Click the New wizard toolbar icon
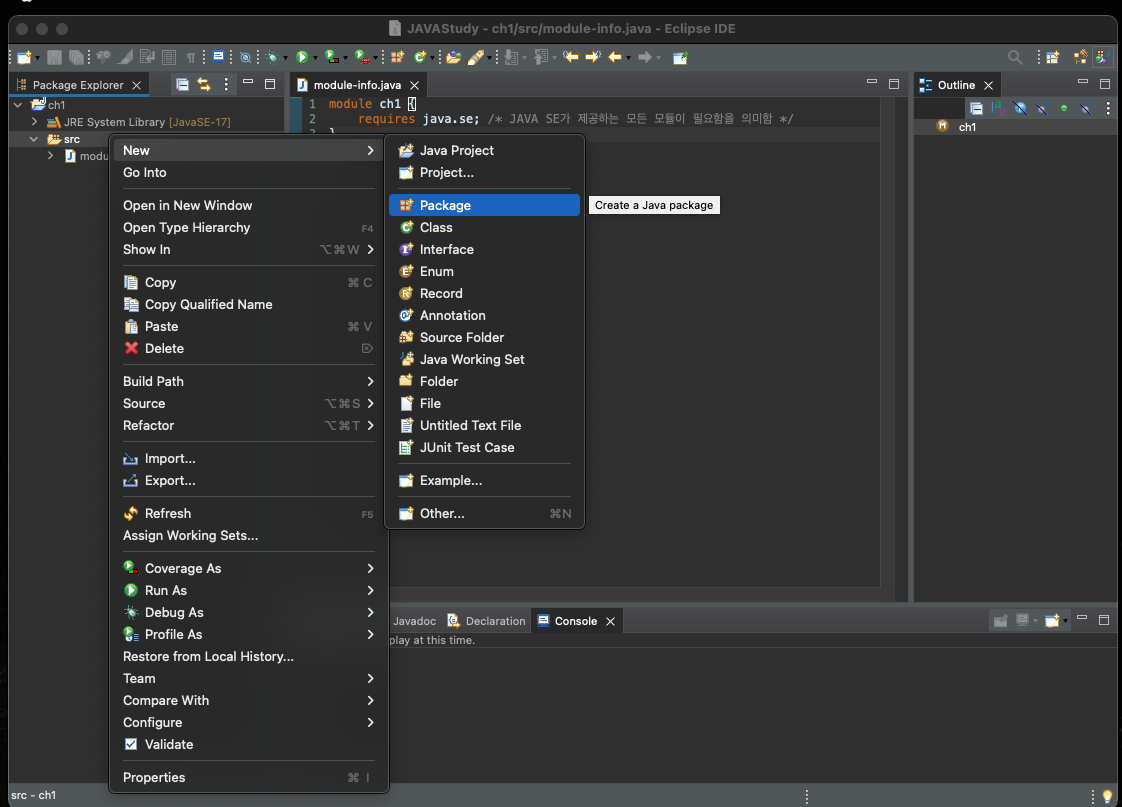The image size is (1122, 807). (x=24, y=57)
